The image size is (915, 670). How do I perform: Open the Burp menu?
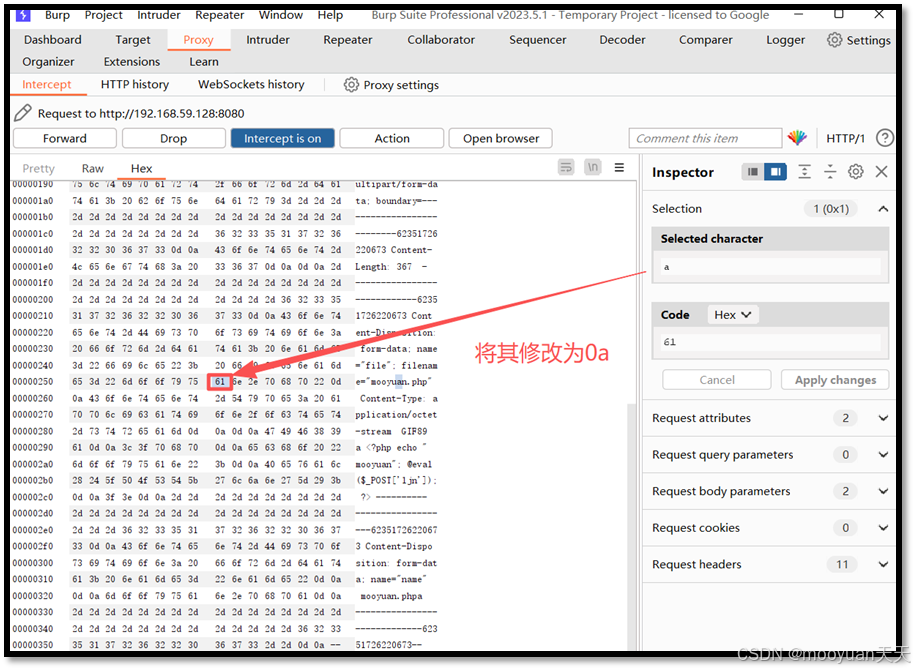(57, 15)
